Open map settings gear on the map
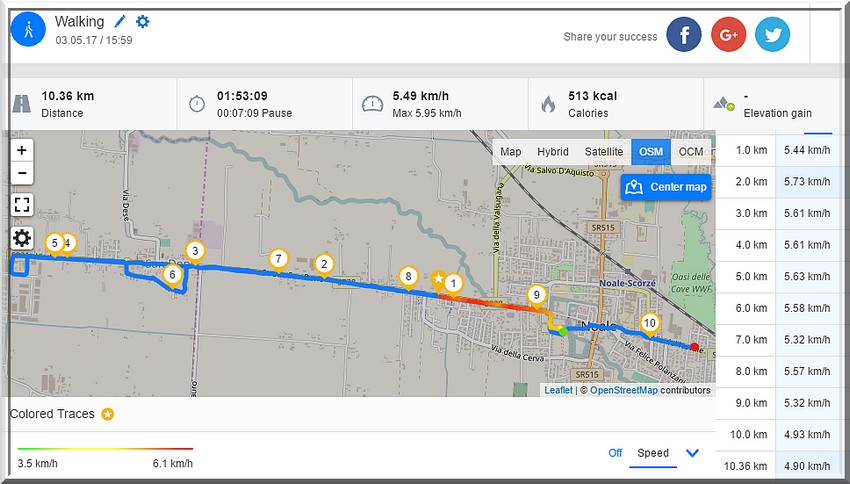850x484 pixels. 22,238
